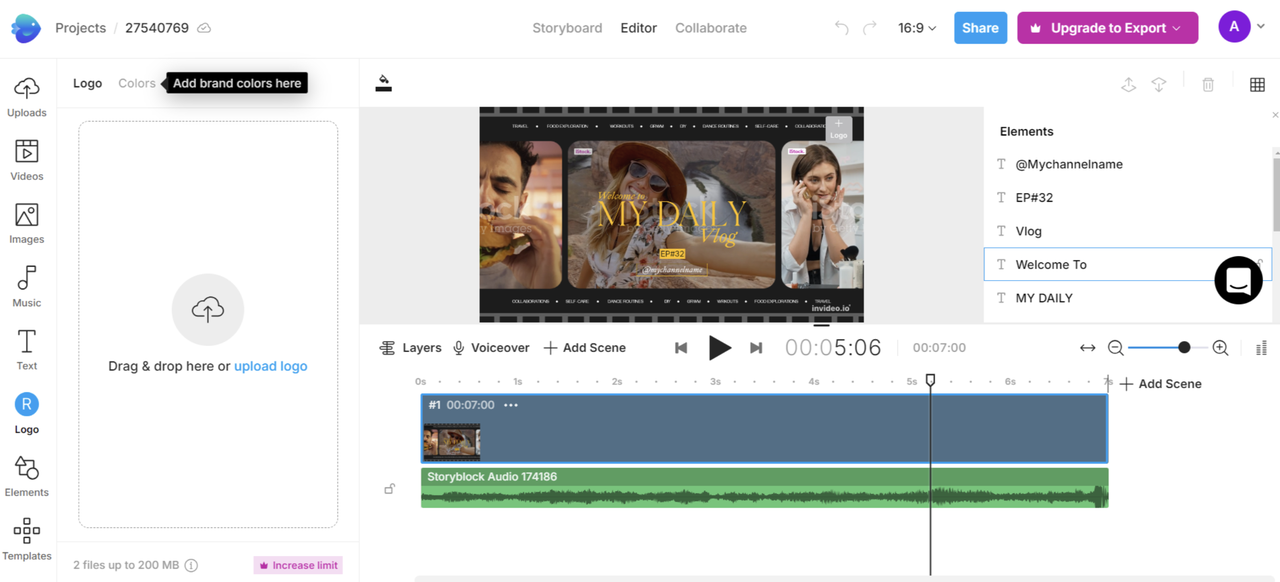This screenshot has height=582, width=1280.
Task: Play the video preview
Action: tap(719, 348)
